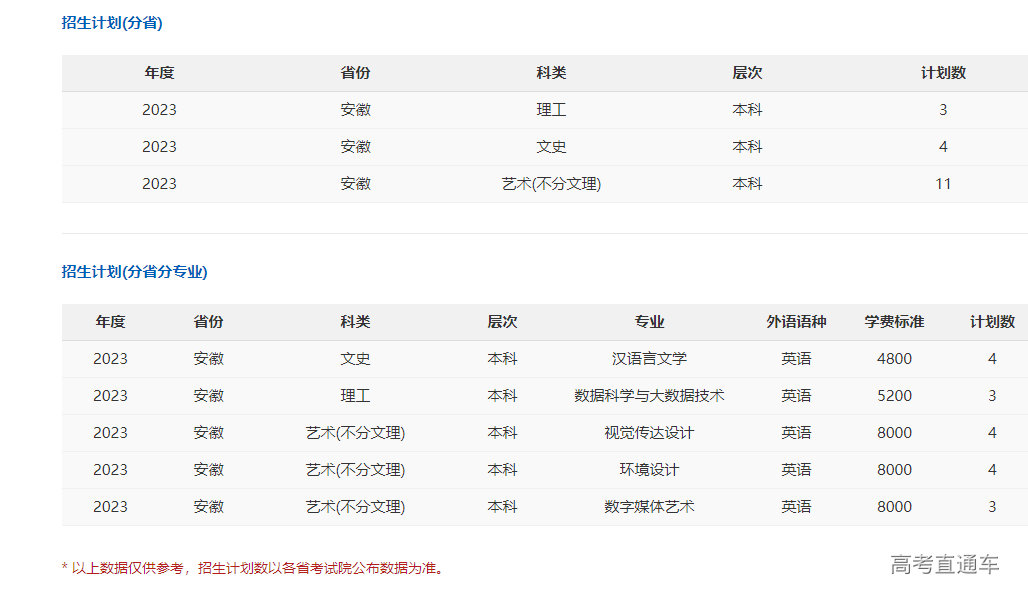Click 艺术(不分文理) in the first table
1028x604 pixels.
point(552,183)
